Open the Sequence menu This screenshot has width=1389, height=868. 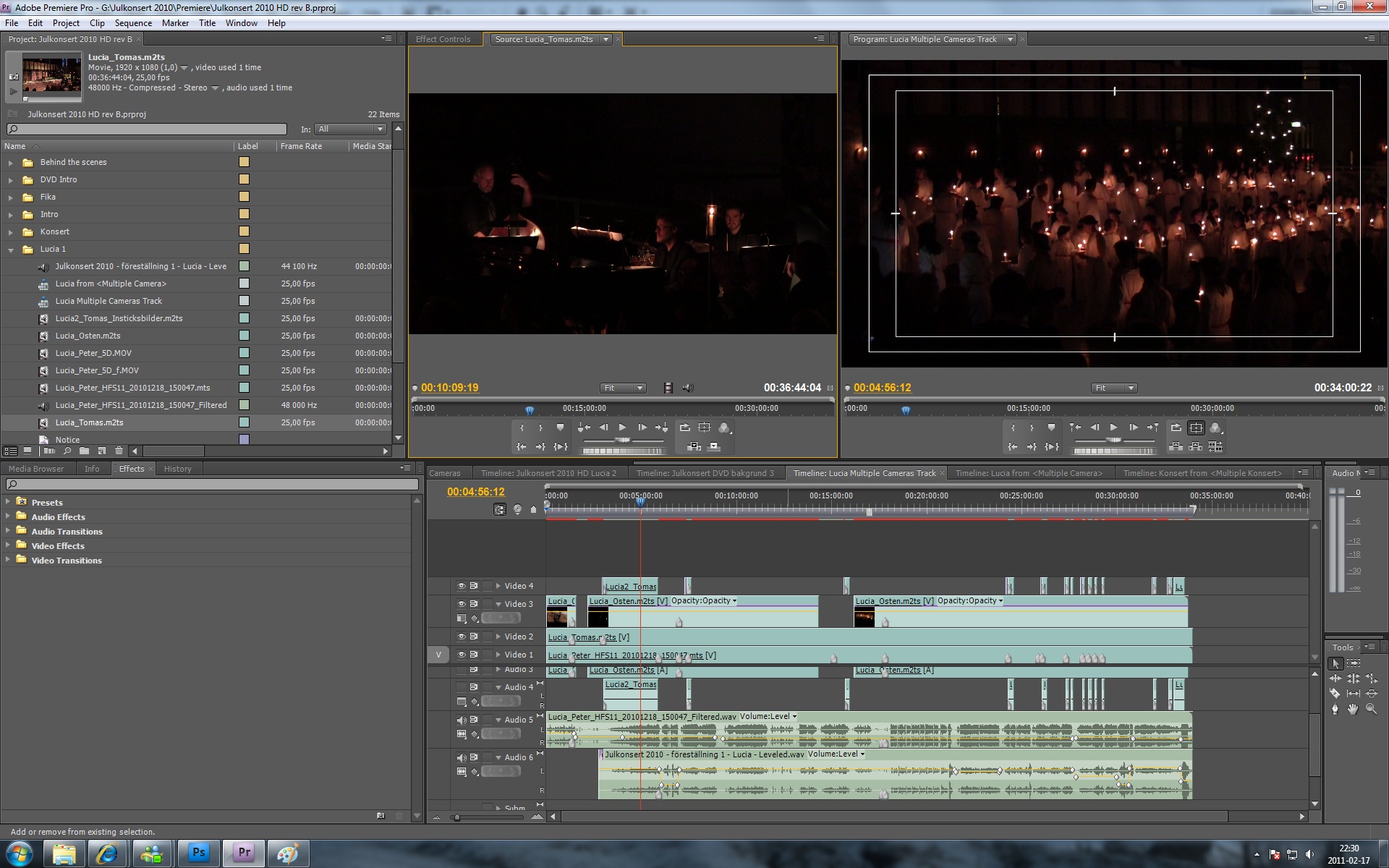coord(133,23)
